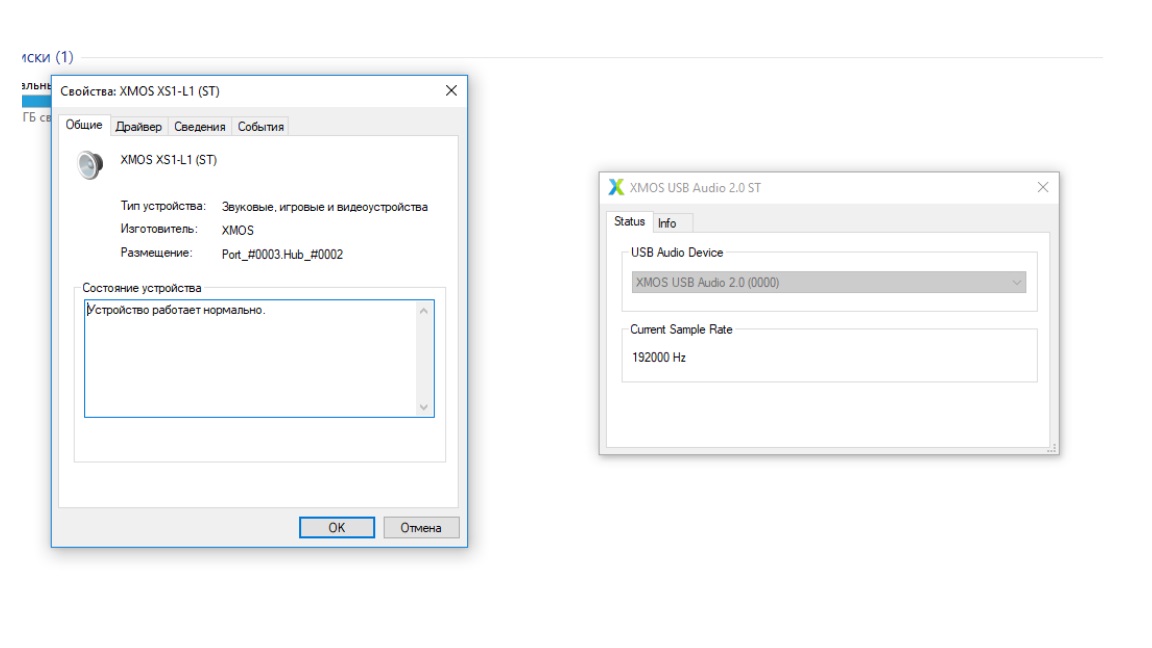This screenshot has height=648, width=1152.
Task: Click the Current Sample Rate label
Action: [681, 330]
